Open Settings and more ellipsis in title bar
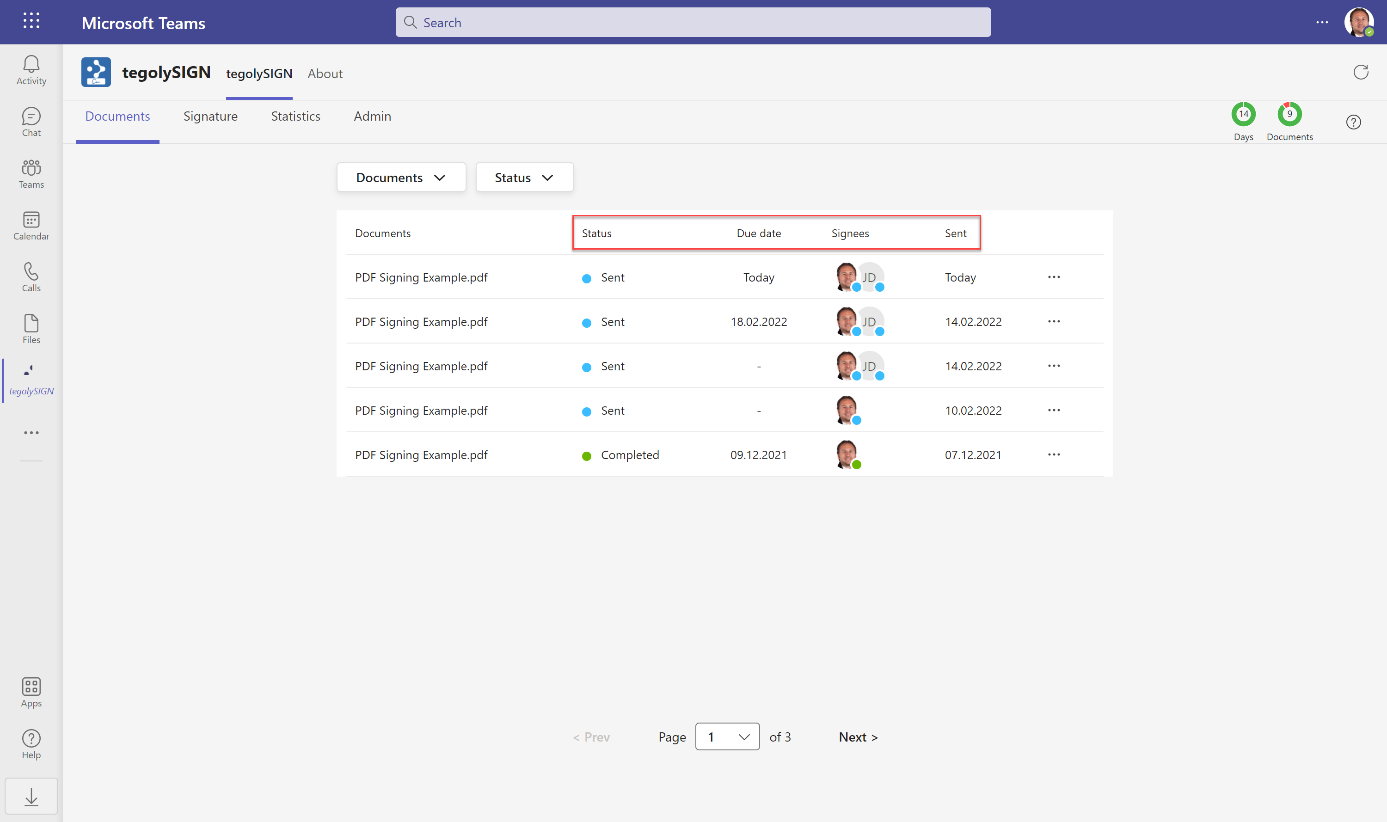Screen dimensions: 1387x822 (1322, 21)
